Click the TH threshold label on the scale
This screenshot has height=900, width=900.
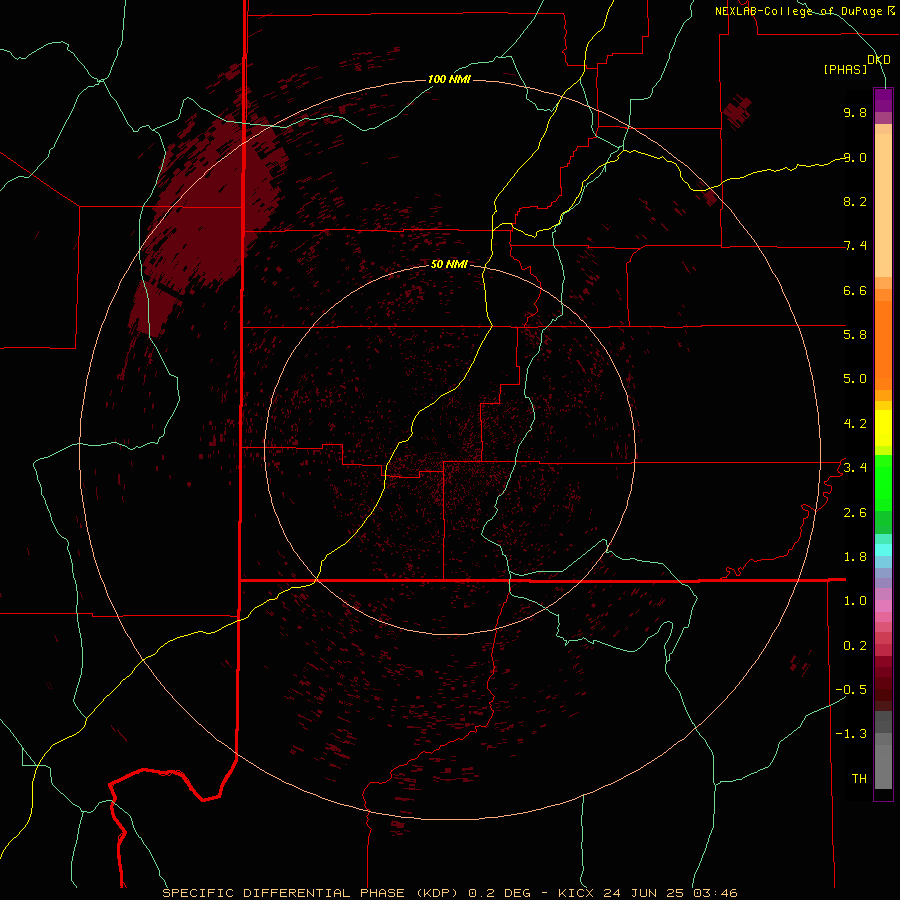tap(859, 778)
